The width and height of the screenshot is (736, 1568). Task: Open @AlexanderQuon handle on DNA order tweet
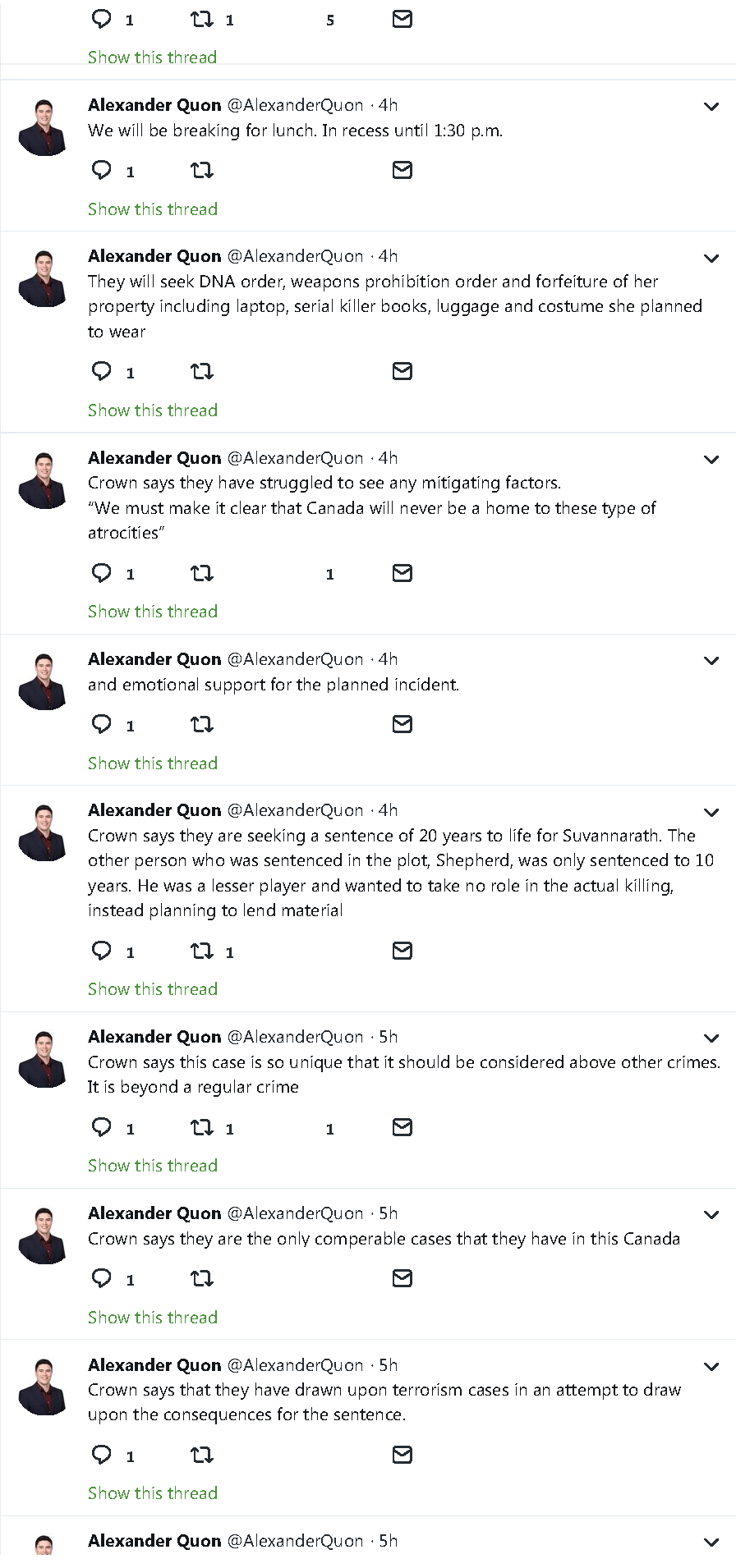(295, 257)
